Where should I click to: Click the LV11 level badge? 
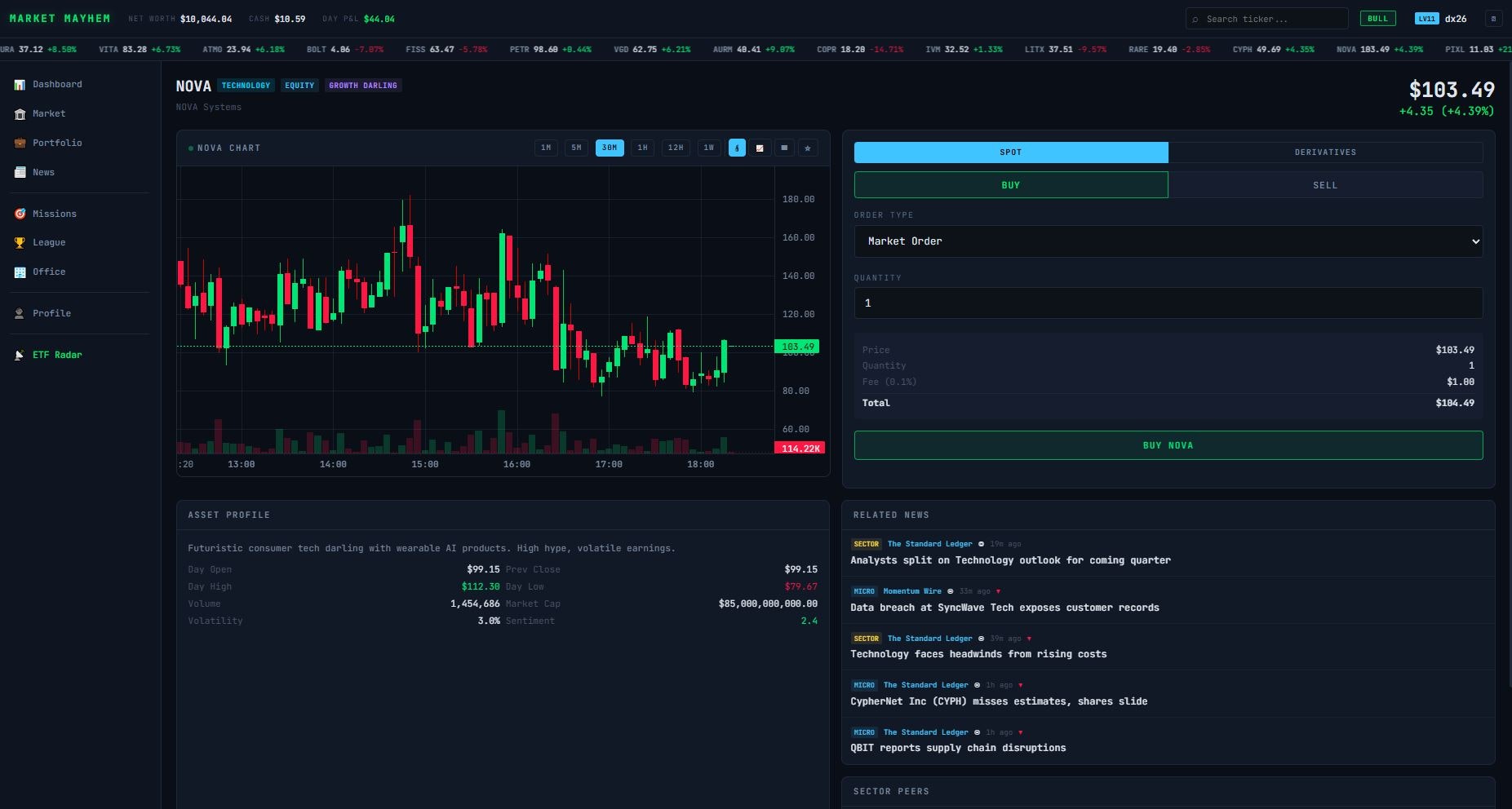(x=1426, y=19)
